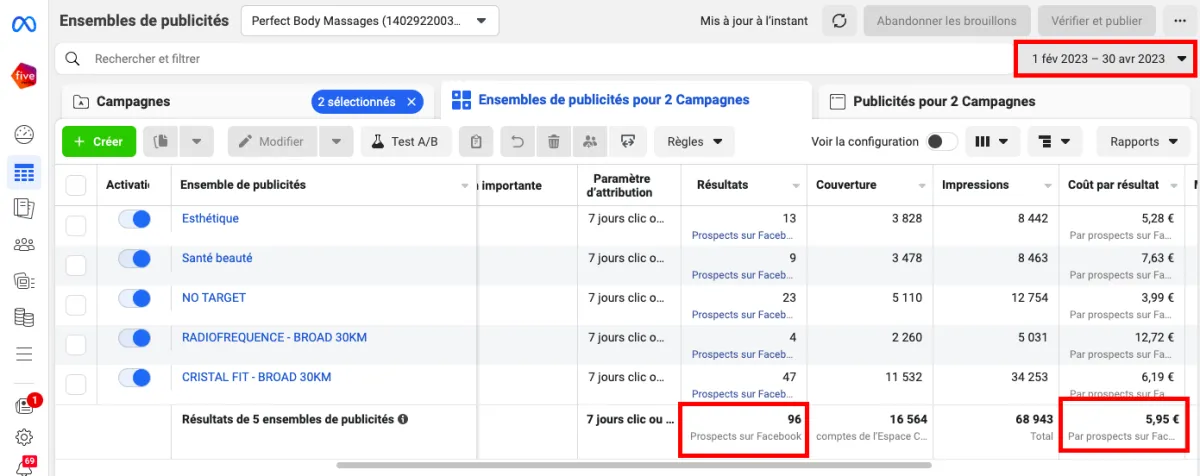Click the trash delete icon
Image resolution: width=1200 pixels, height=476 pixels.
click(x=553, y=142)
